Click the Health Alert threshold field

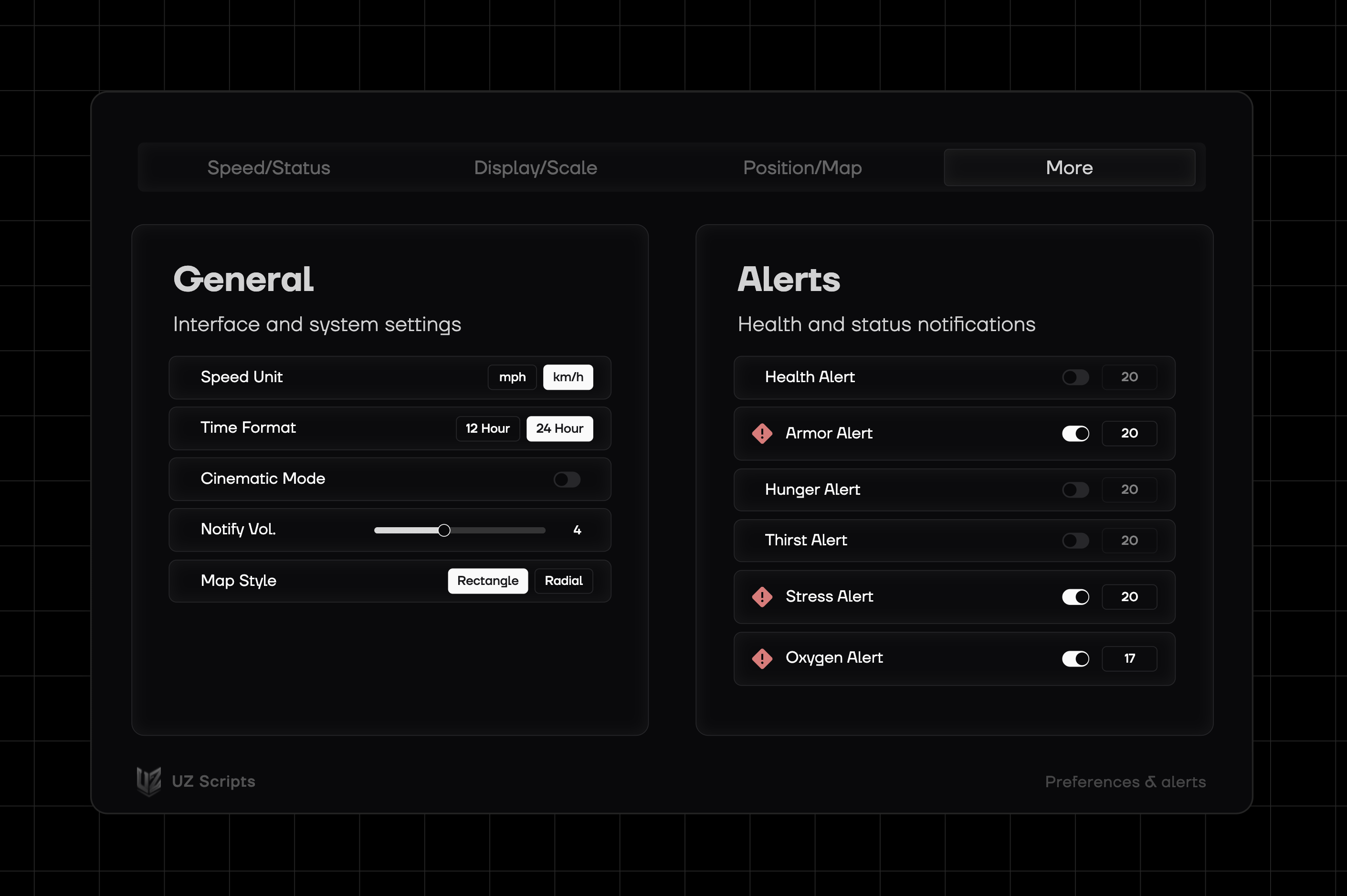[1129, 377]
